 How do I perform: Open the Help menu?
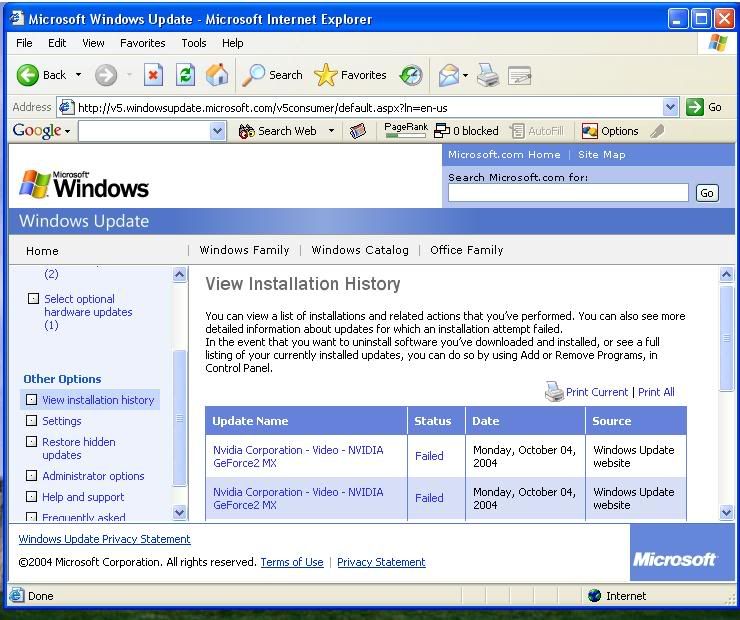click(233, 43)
